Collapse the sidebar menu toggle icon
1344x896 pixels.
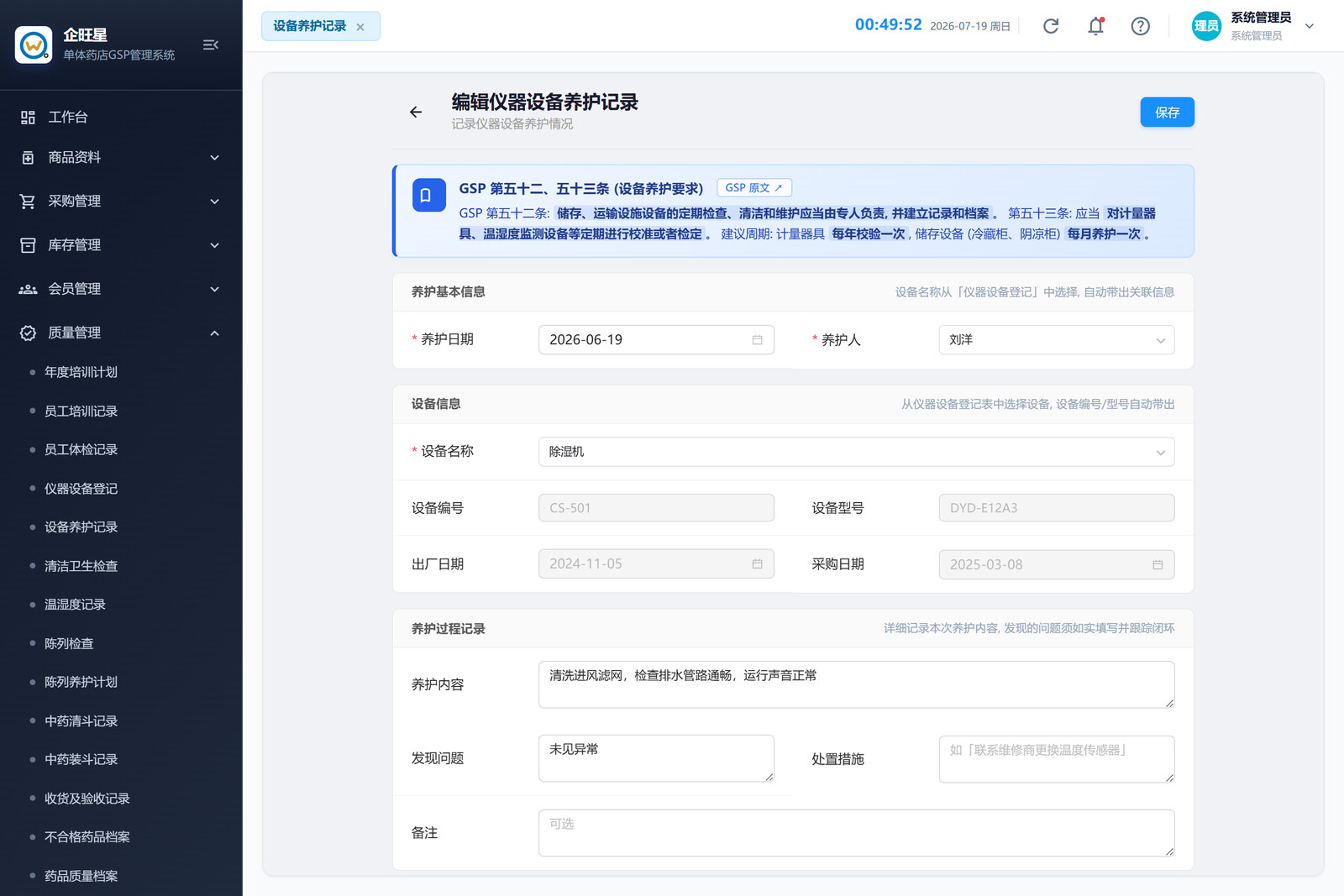pyautogui.click(x=210, y=45)
